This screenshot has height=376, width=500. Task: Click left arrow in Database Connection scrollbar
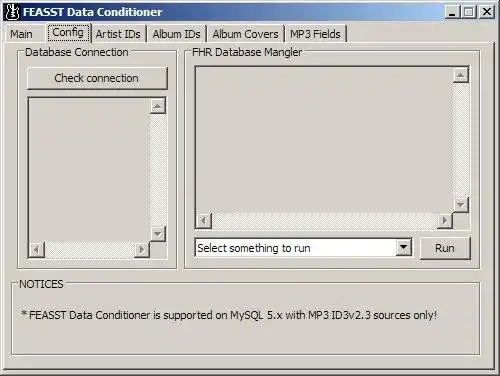pos(36,249)
